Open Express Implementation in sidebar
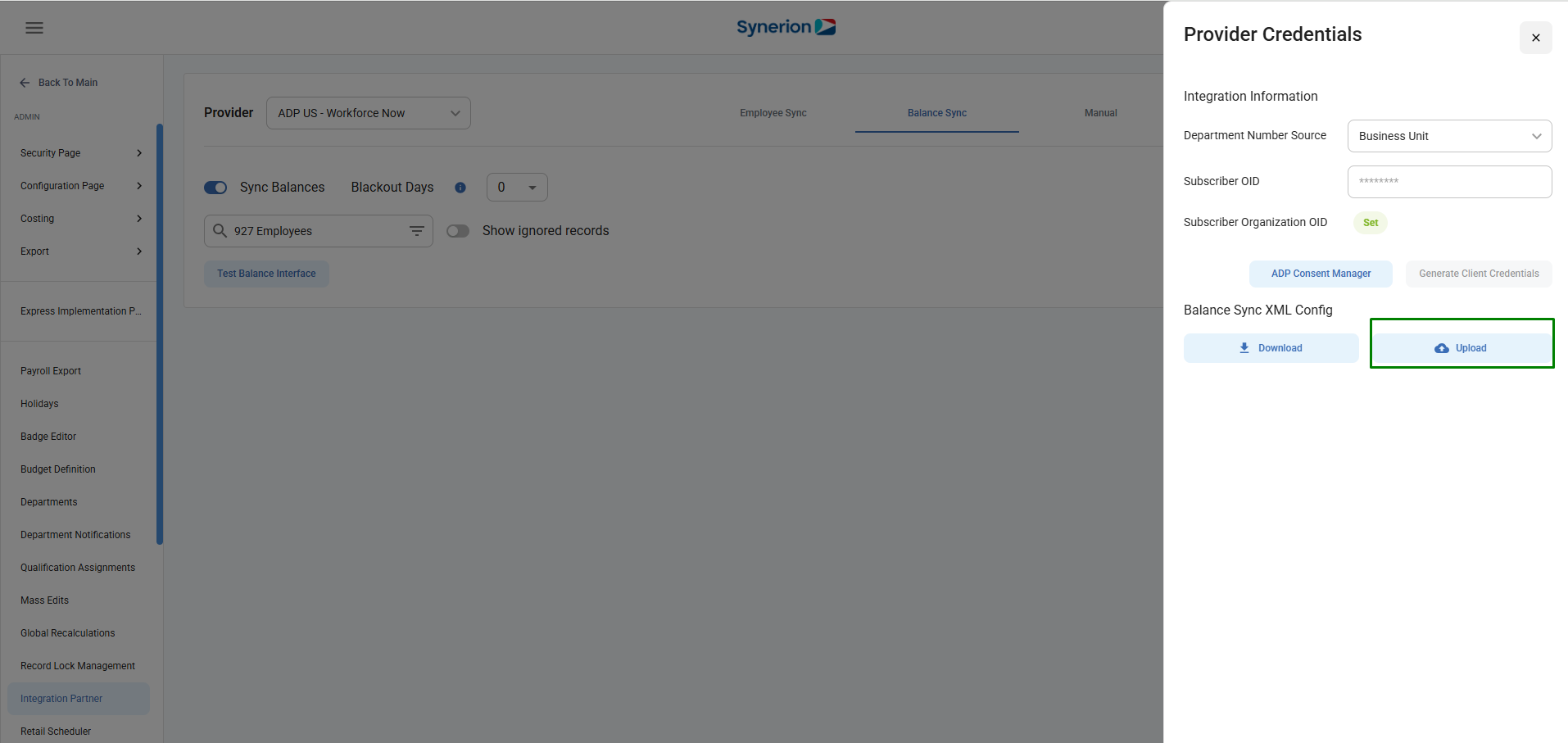This screenshot has height=743, width=1568. (x=80, y=311)
